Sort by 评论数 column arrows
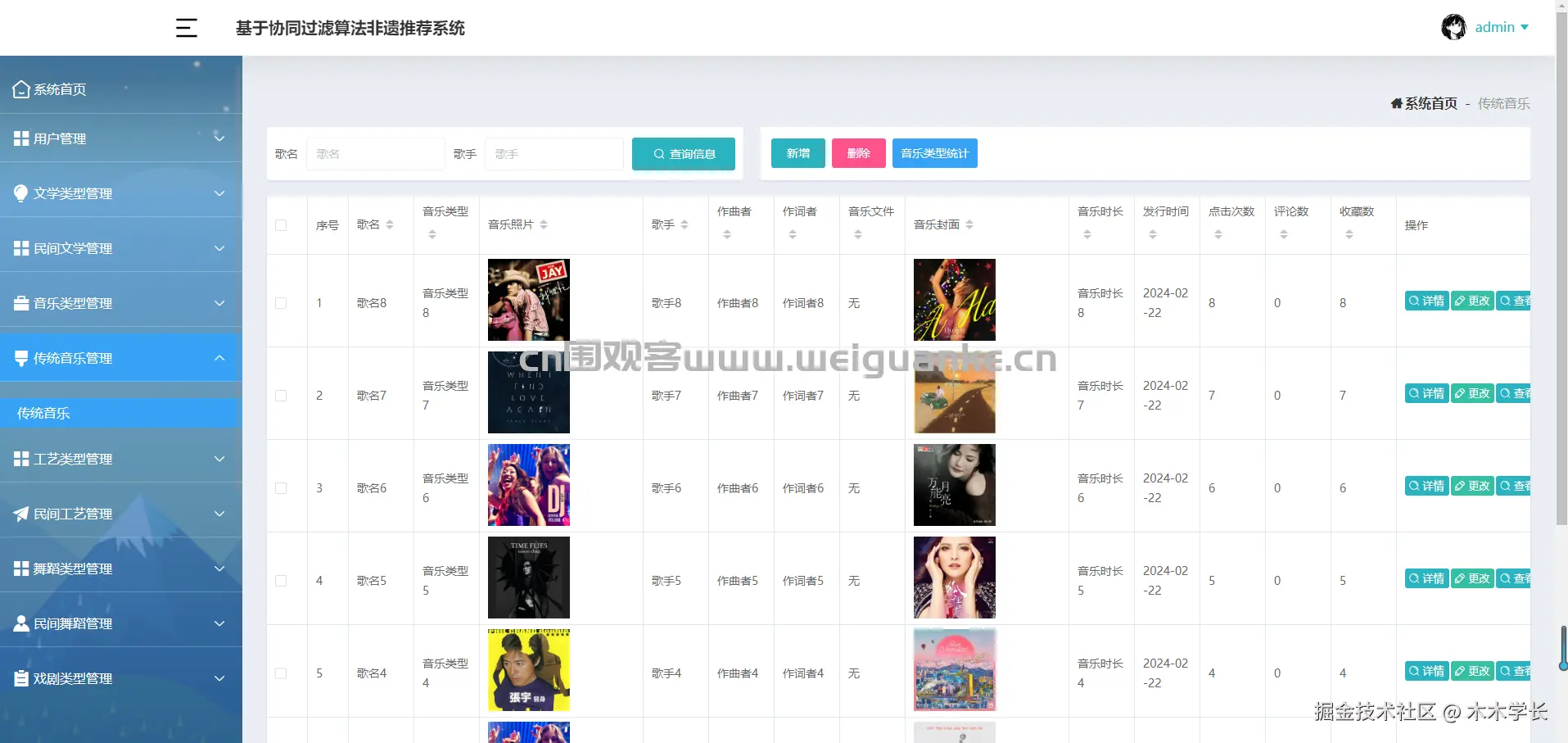The image size is (1568, 743). 1284,234
